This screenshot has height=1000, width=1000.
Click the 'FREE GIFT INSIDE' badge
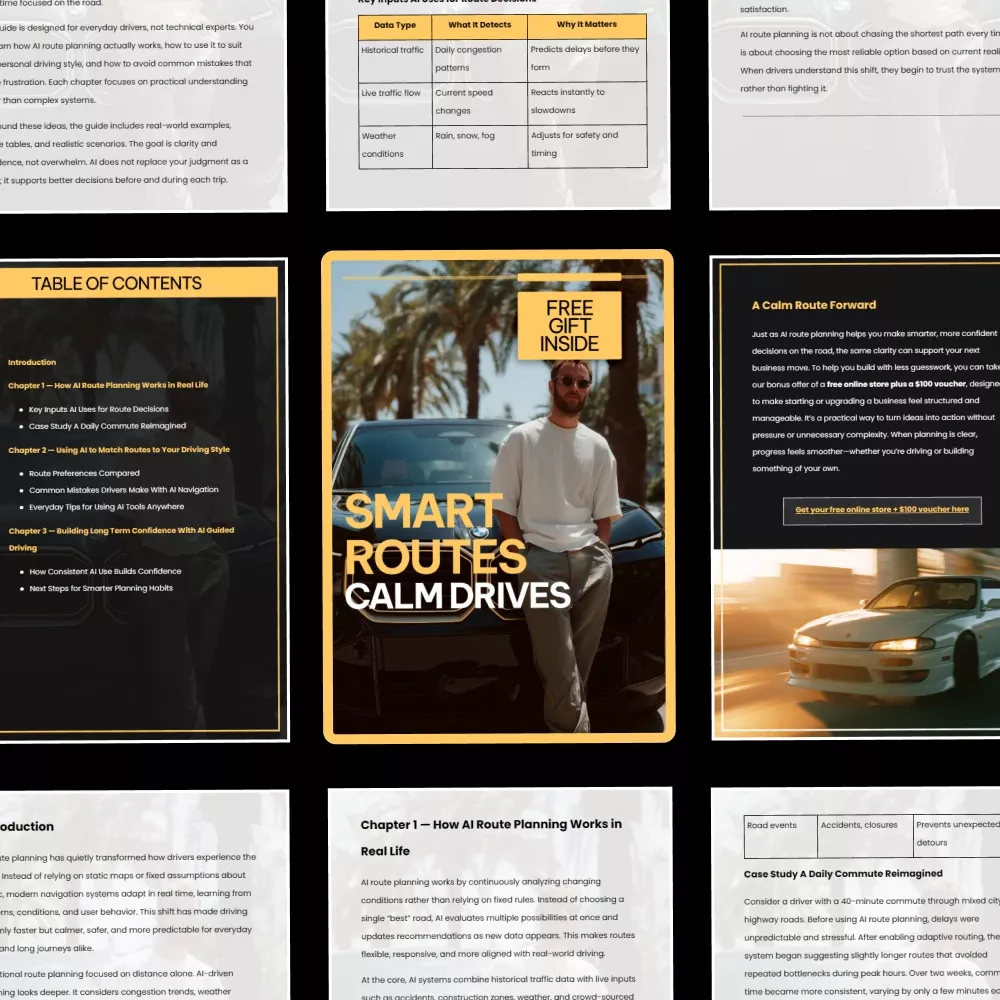coord(569,325)
